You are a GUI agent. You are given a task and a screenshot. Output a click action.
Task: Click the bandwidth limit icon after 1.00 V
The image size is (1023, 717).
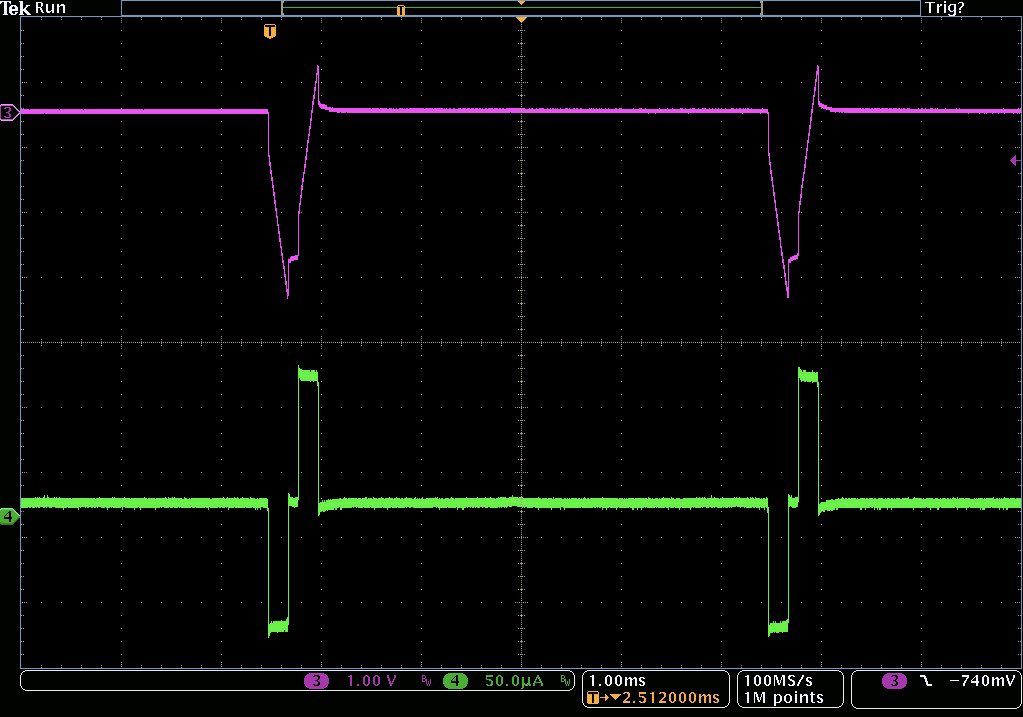(x=426, y=681)
